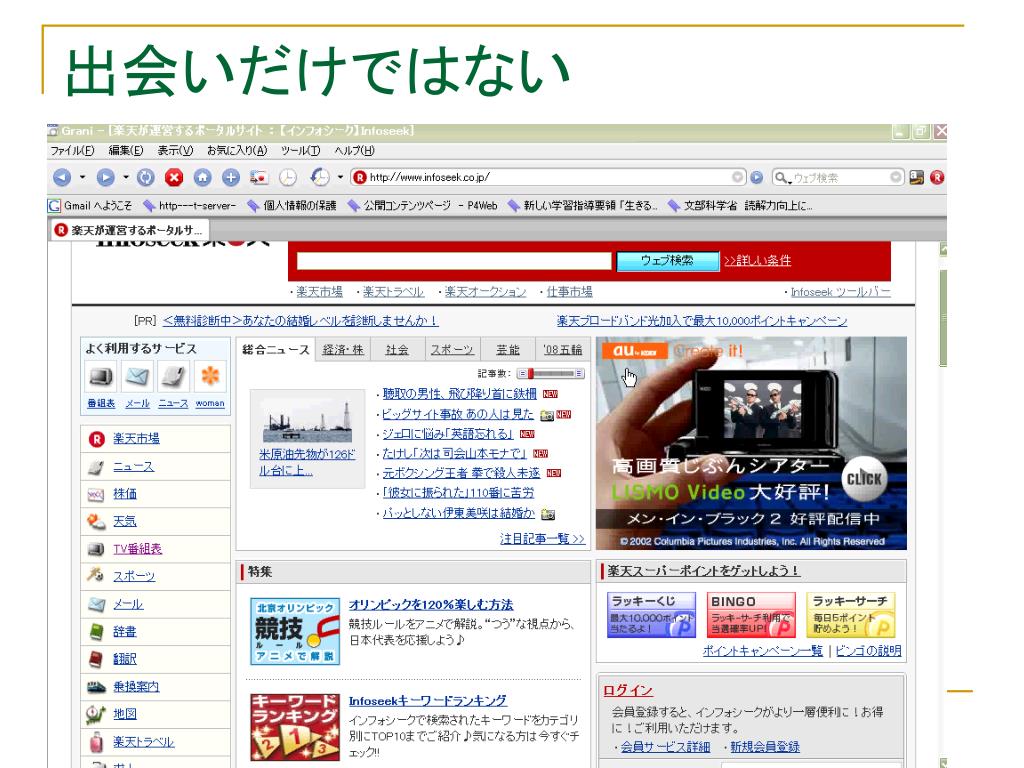Click the Infoseek web search input field
Viewport: 1024px width, 768px height.
[x=454, y=261]
